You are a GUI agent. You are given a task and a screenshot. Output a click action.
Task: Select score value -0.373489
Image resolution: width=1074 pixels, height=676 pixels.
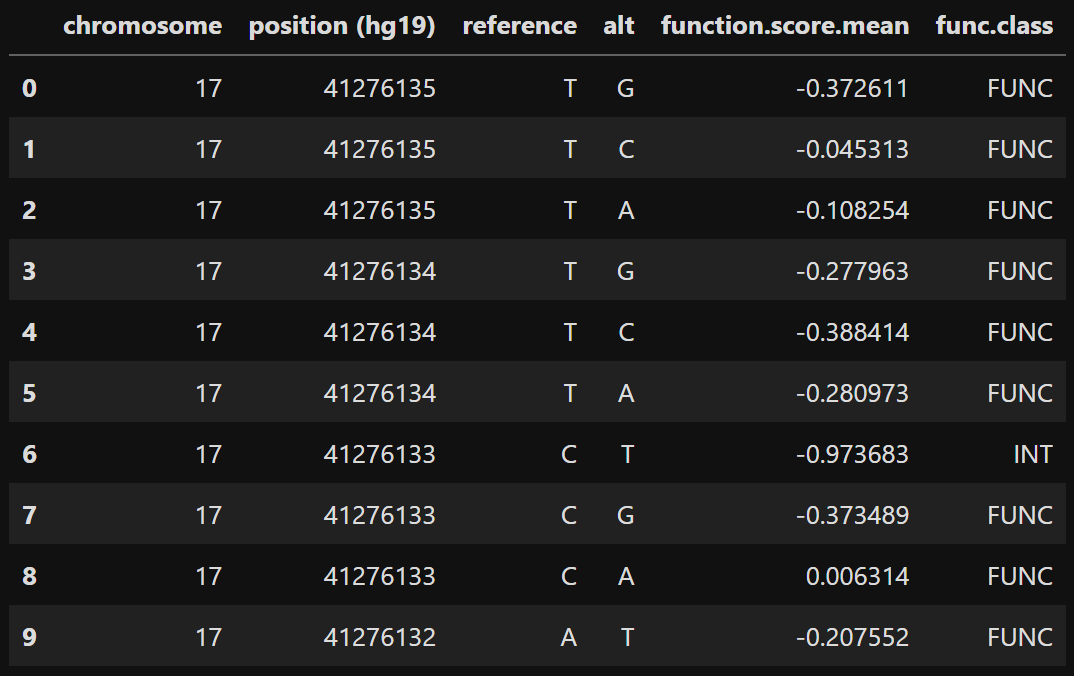(x=852, y=515)
